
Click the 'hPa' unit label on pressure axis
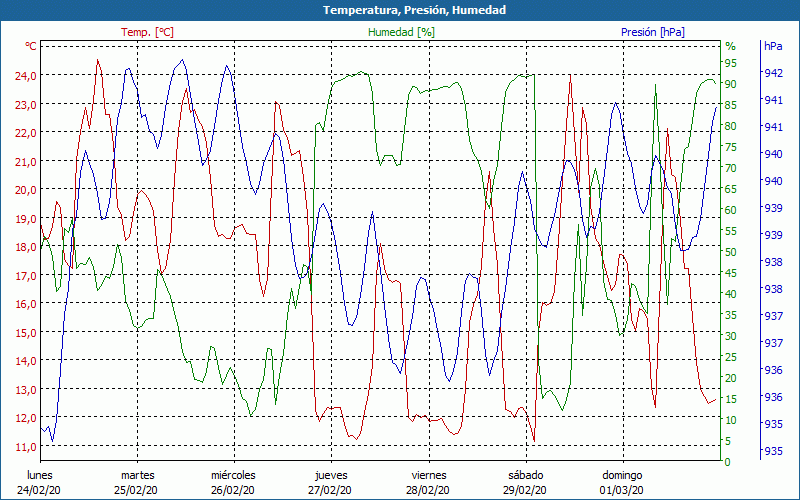pyautogui.click(x=773, y=45)
